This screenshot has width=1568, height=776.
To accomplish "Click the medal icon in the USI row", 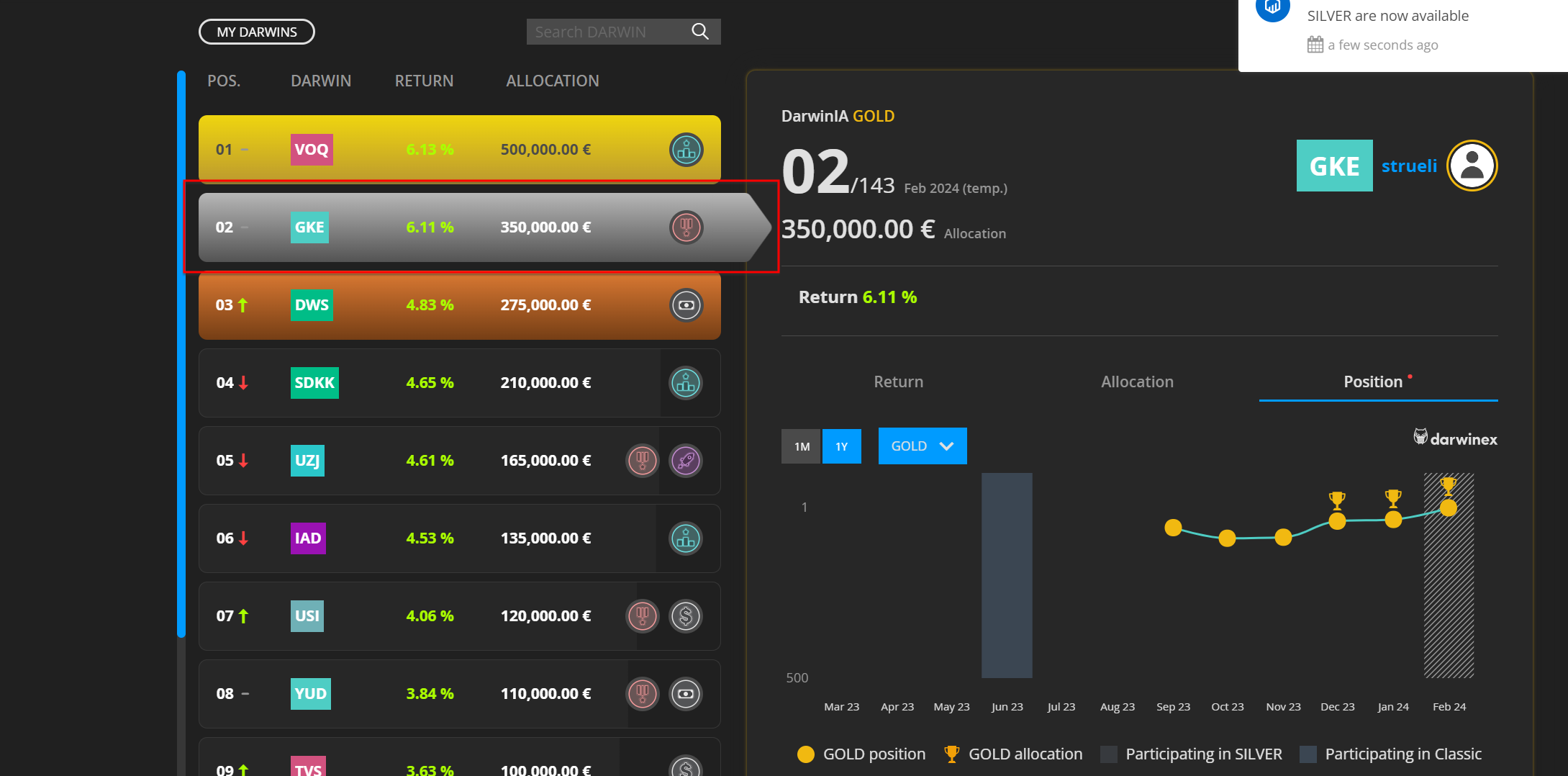I will 643,616.
